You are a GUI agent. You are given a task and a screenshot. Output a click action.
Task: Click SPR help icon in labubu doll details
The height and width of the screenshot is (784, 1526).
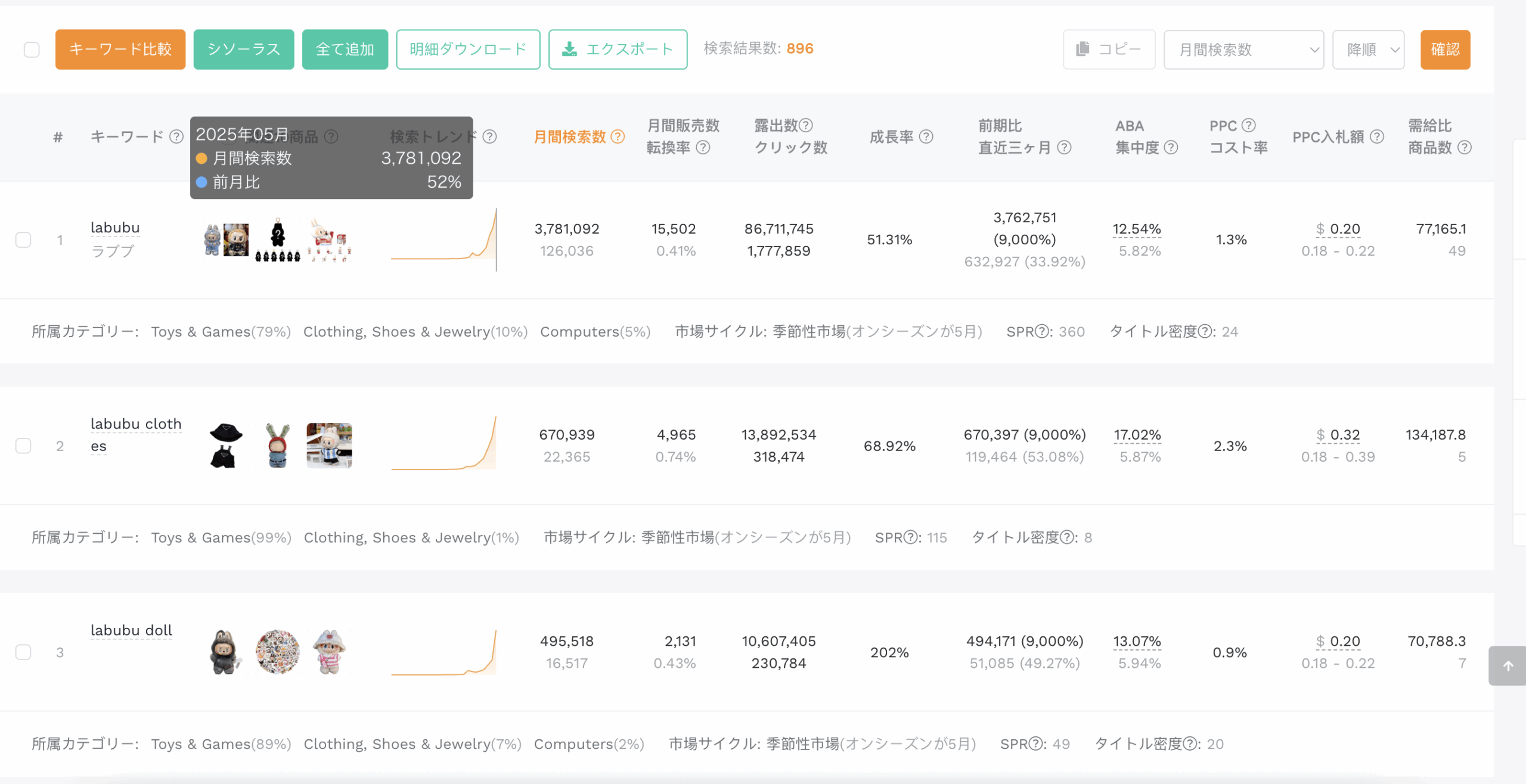pyautogui.click(x=1036, y=744)
